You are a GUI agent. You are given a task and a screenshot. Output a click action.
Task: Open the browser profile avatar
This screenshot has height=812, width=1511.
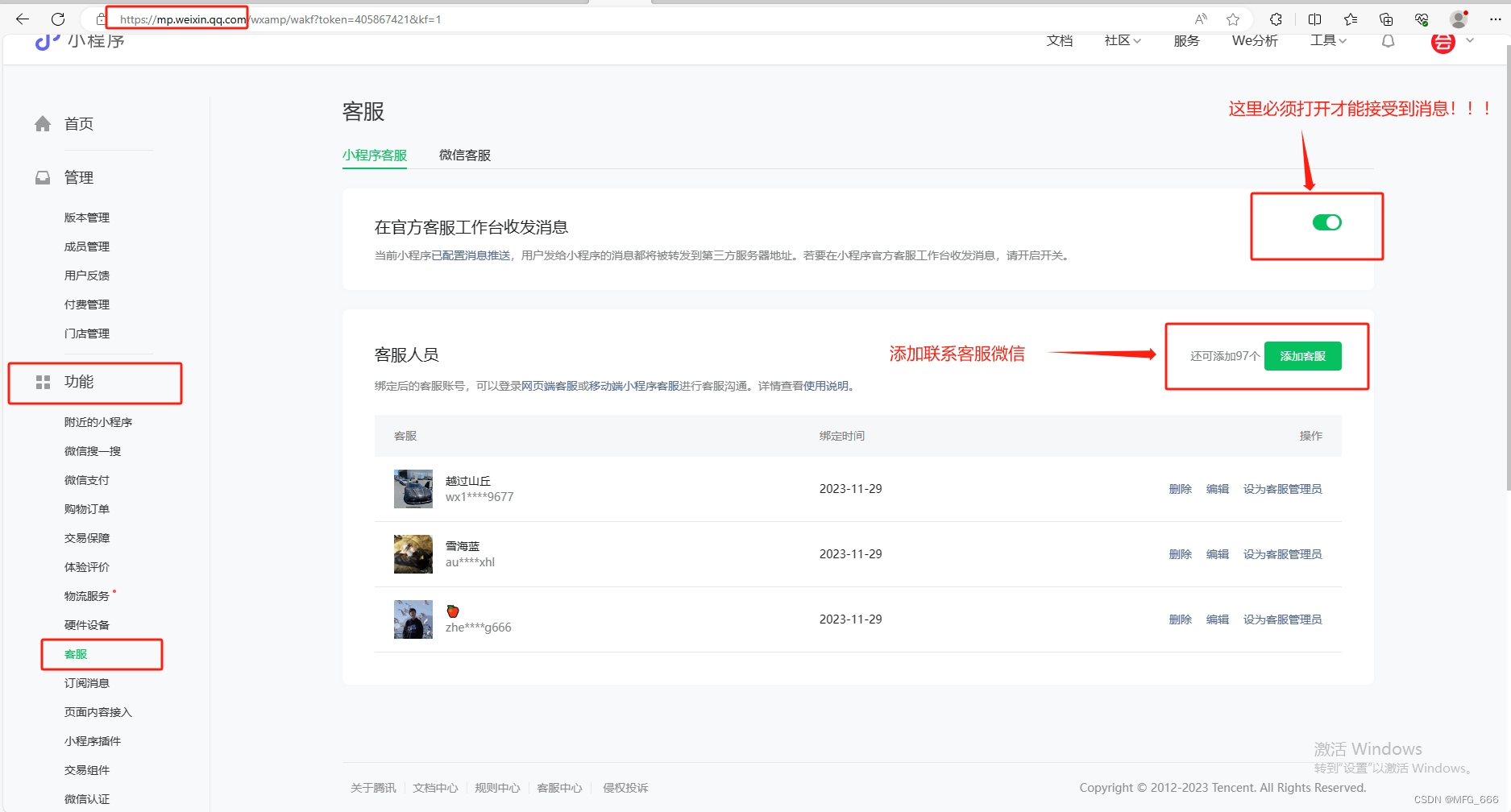point(1459,19)
